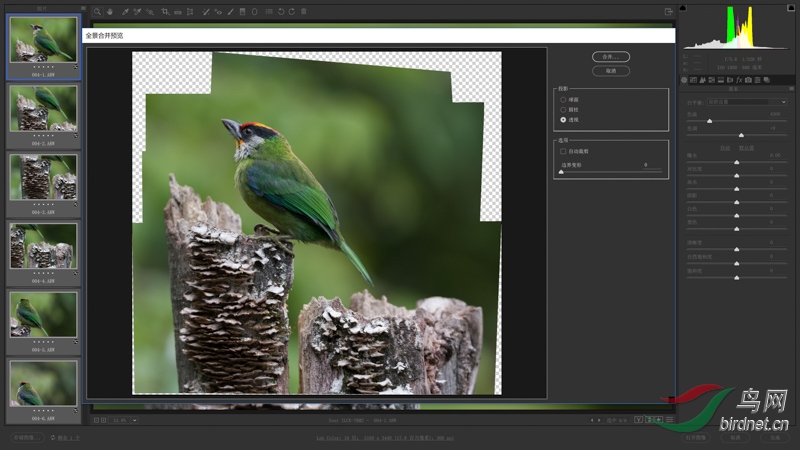Image resolution: width=800 pixels, height=450 pixels.
Task: Click the Merge (合并) button
Action: [610, 57]
